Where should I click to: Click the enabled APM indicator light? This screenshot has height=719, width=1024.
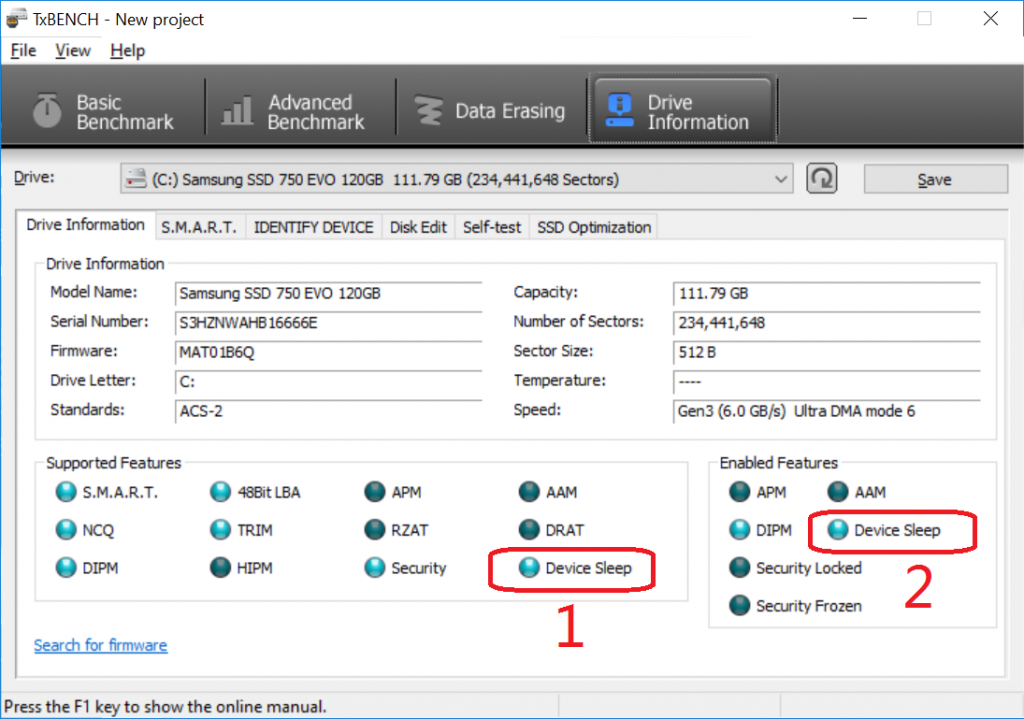tap(739, 492)
